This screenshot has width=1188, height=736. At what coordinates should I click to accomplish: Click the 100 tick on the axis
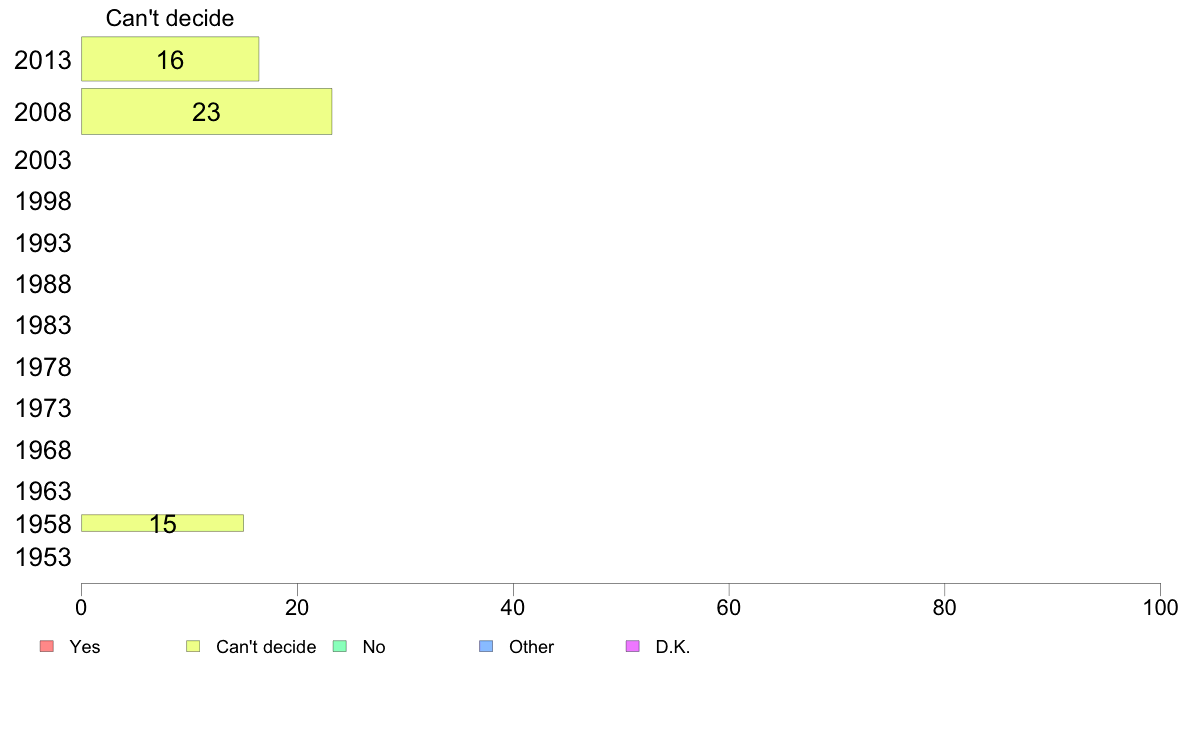[x=1160, y=608]
